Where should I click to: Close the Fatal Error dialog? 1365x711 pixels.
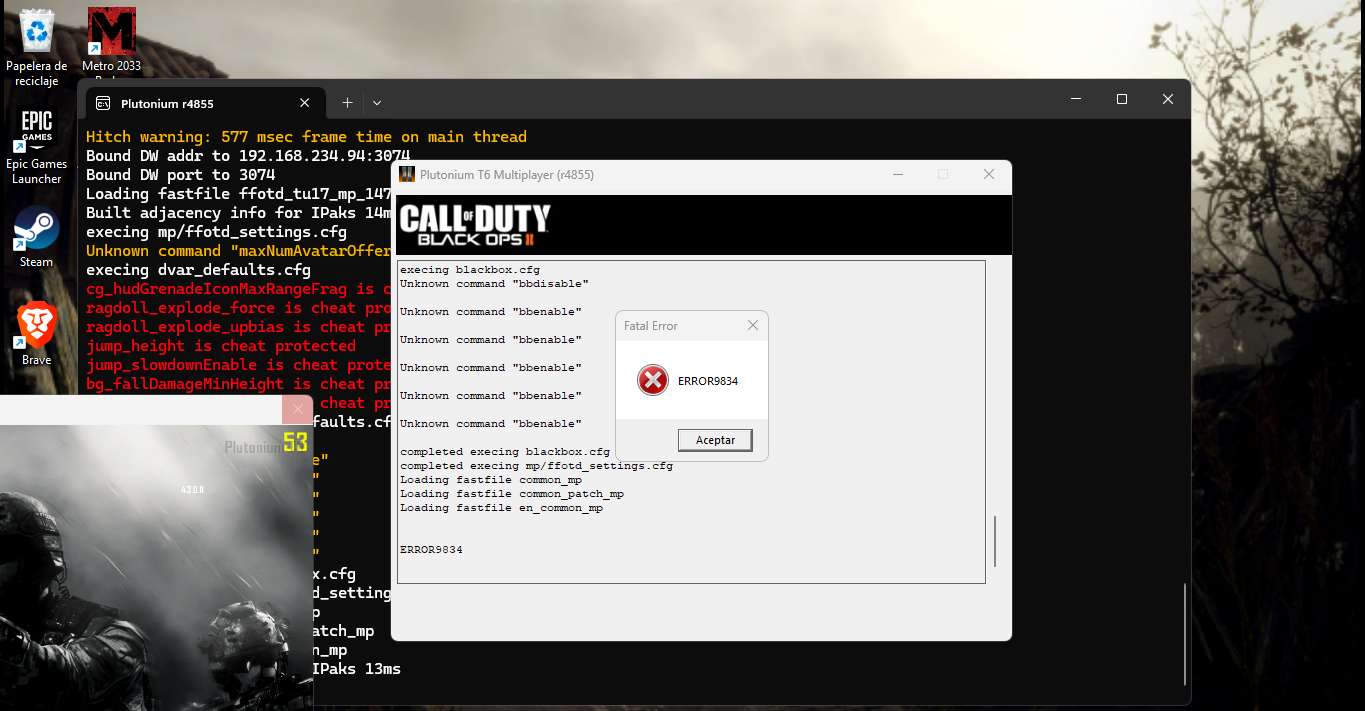click(753, 325)
